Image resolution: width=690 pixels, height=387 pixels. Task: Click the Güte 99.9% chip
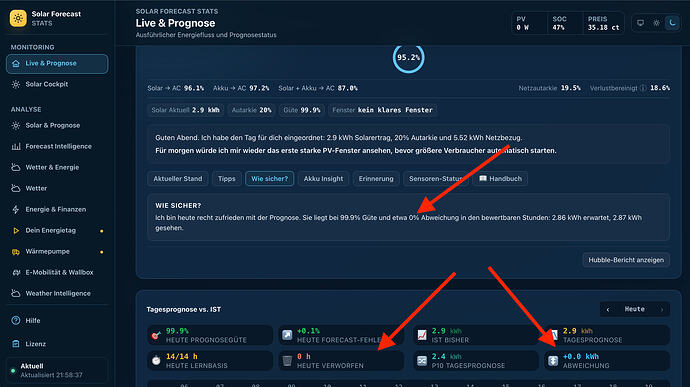(302, 110)
